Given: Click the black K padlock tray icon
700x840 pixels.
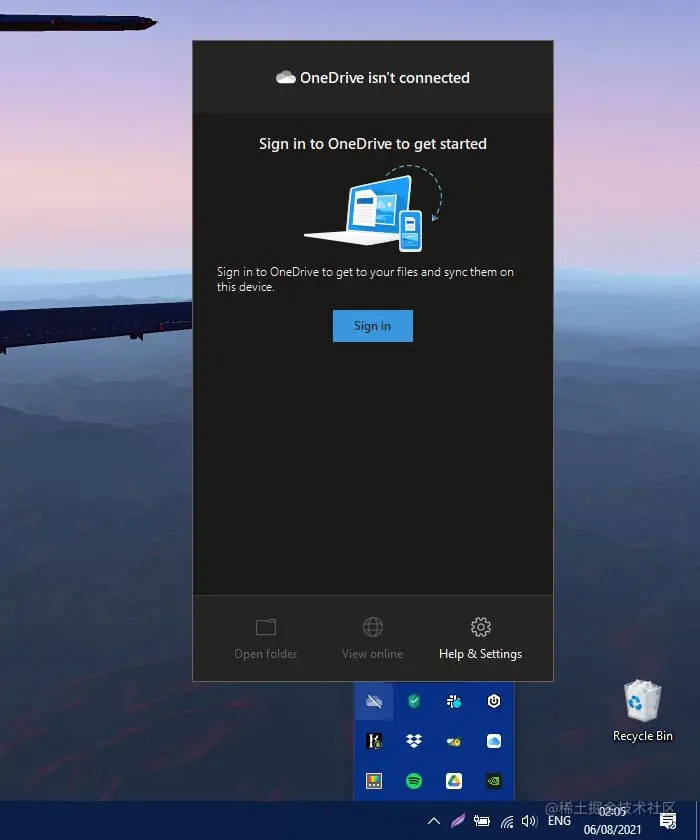Looking at the screenshot, I should (x=374, y=741).
